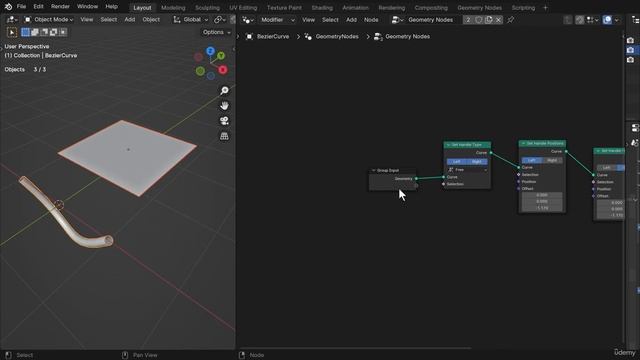This screenshot has height=360, width=640.
Task: Click the Options button in viewport header
Action: [x=216, y=32]
